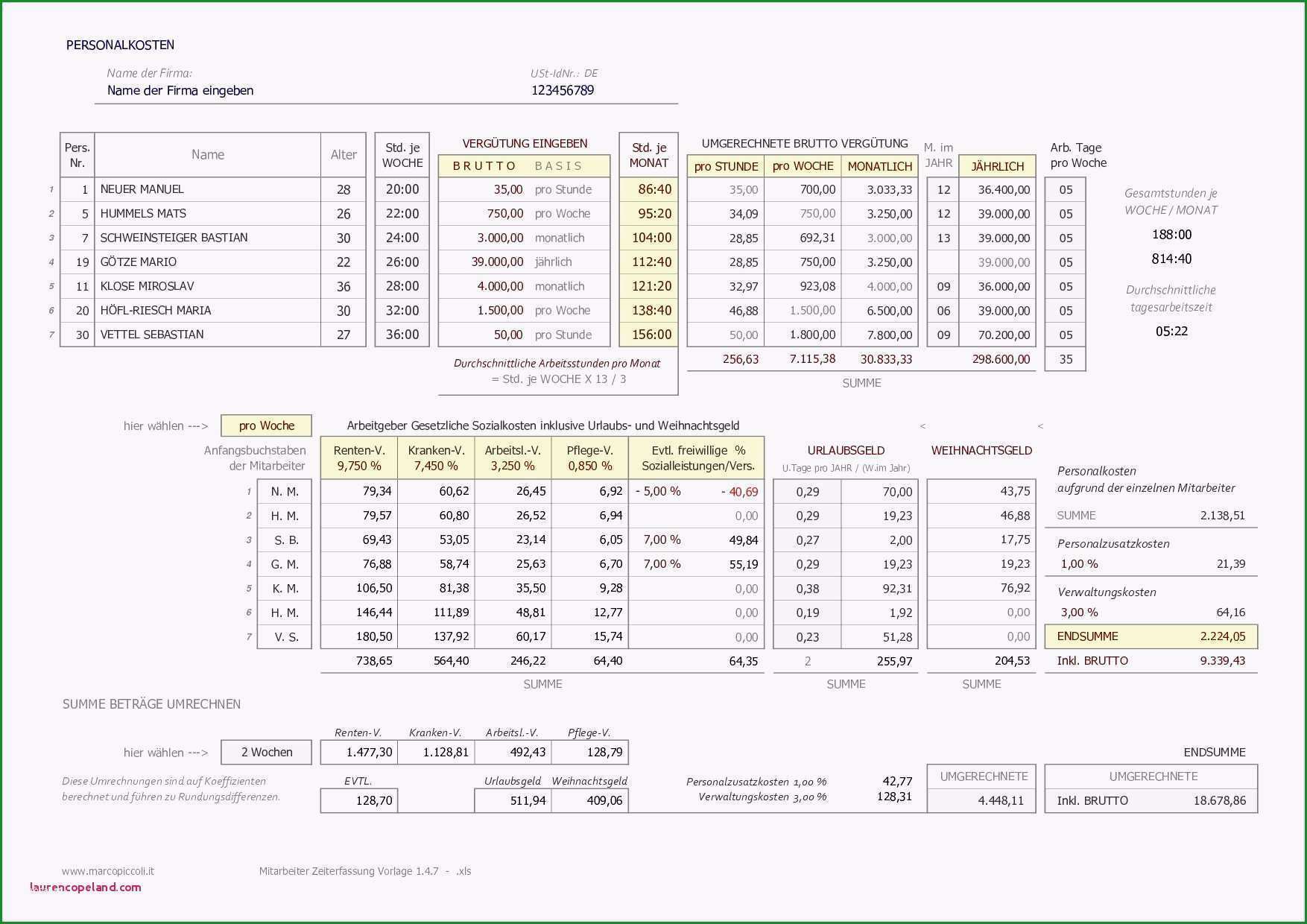The image size is (1307, 924).
Task: Click weekly hours cell 20:00
Action: (x=402, y=189)
